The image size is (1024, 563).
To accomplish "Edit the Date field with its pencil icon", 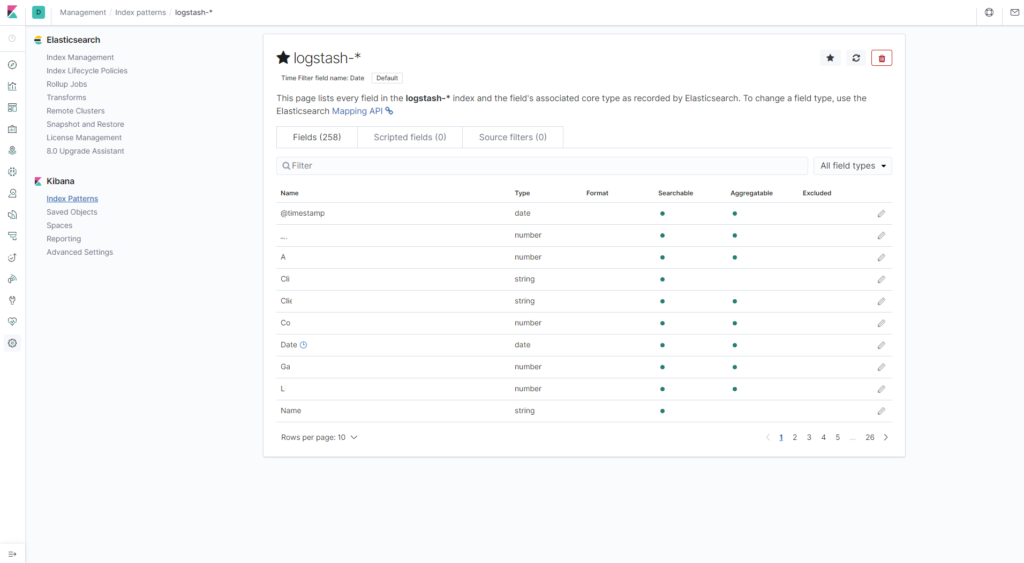I will coord(881,346).
